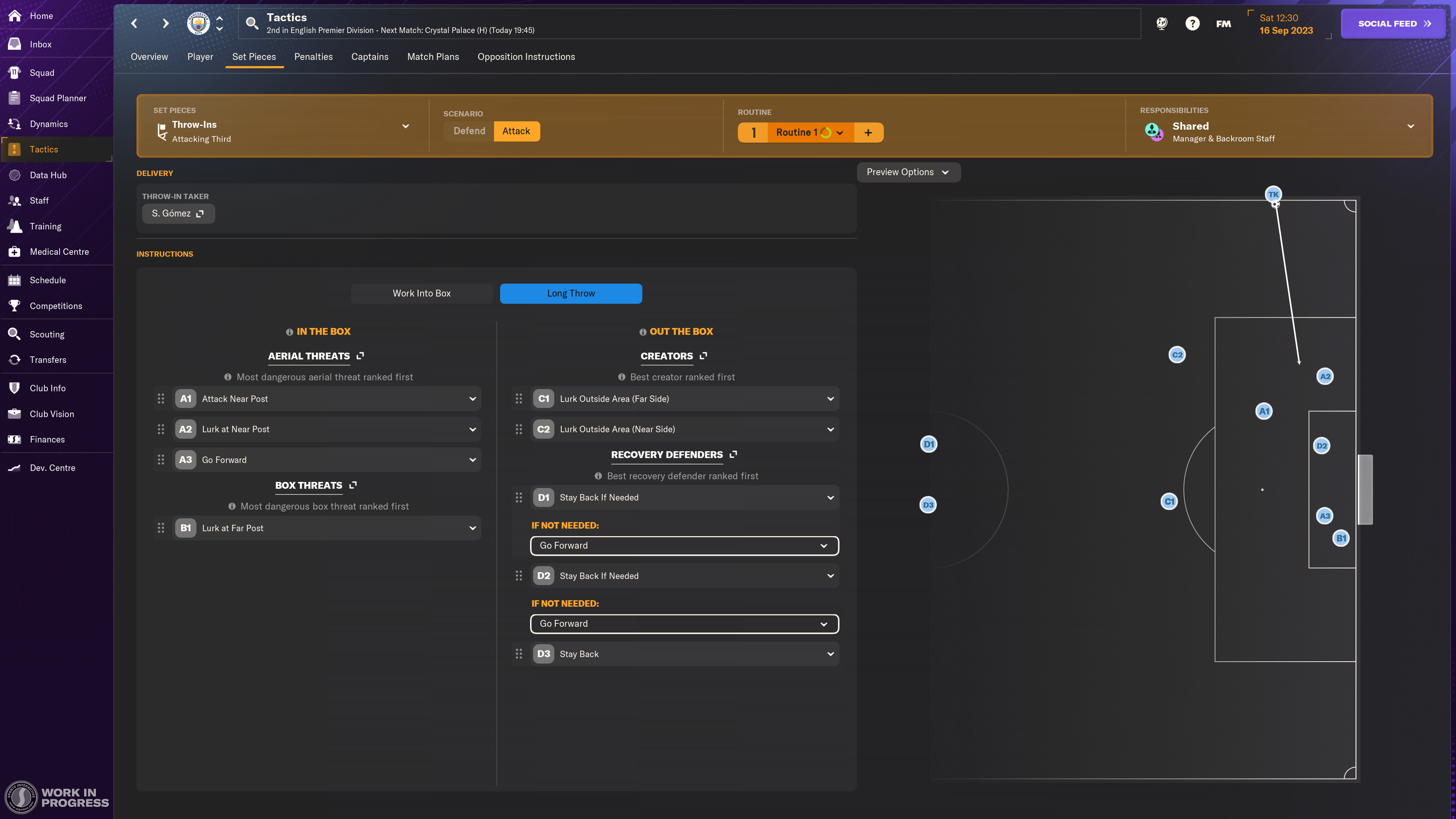Open the Opposition Instructions tab
The image size is (1456, 819).
pyautogui.click(x=526, y=56)
